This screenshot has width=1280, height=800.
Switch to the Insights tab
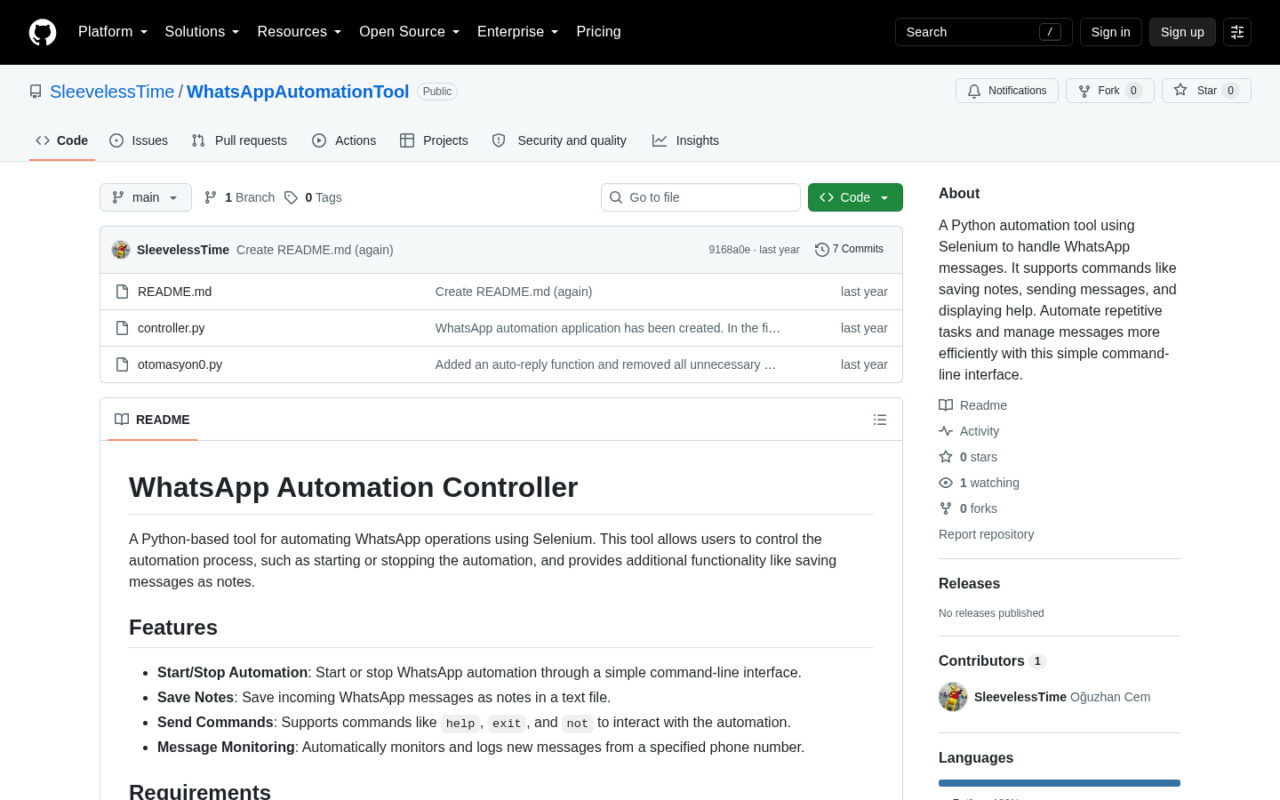(x=686, y=141)
